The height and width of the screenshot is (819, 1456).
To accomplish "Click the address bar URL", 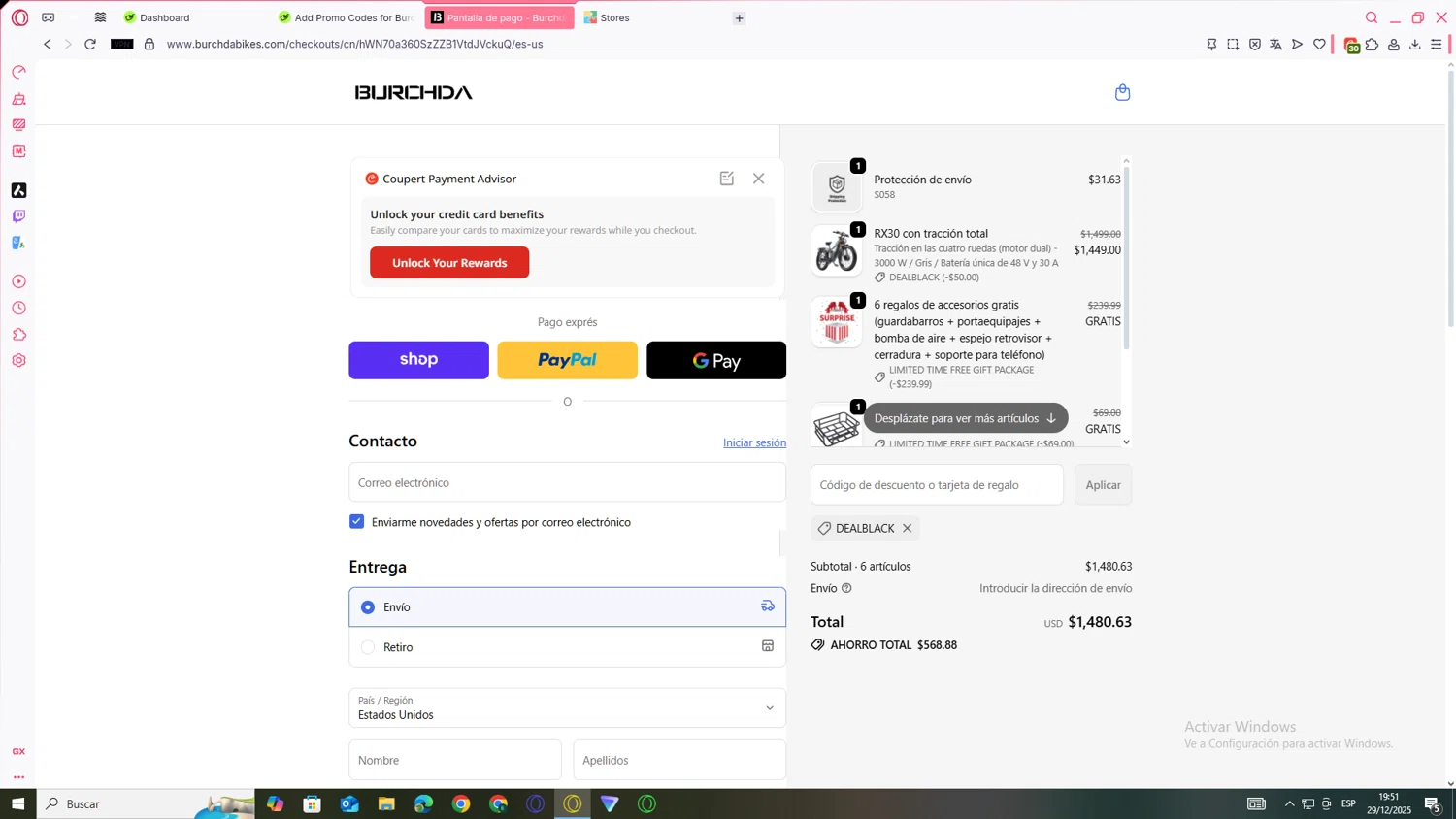I will 354,44.
